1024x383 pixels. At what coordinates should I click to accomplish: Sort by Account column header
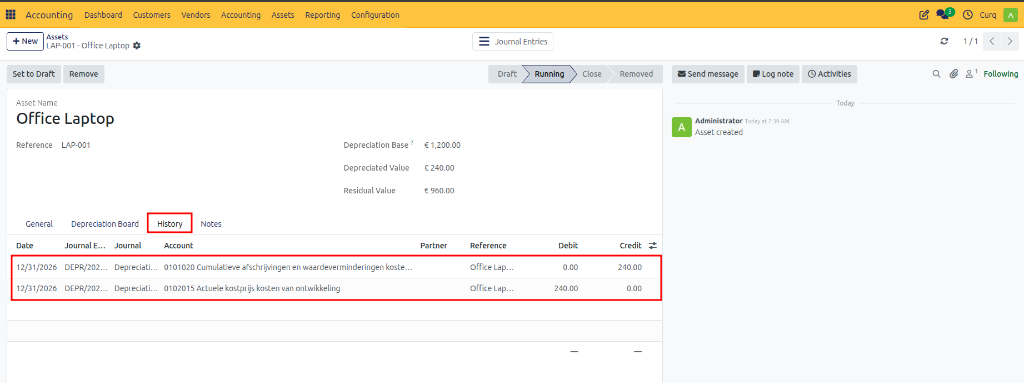pyautogui.click(x=178, y=246)
